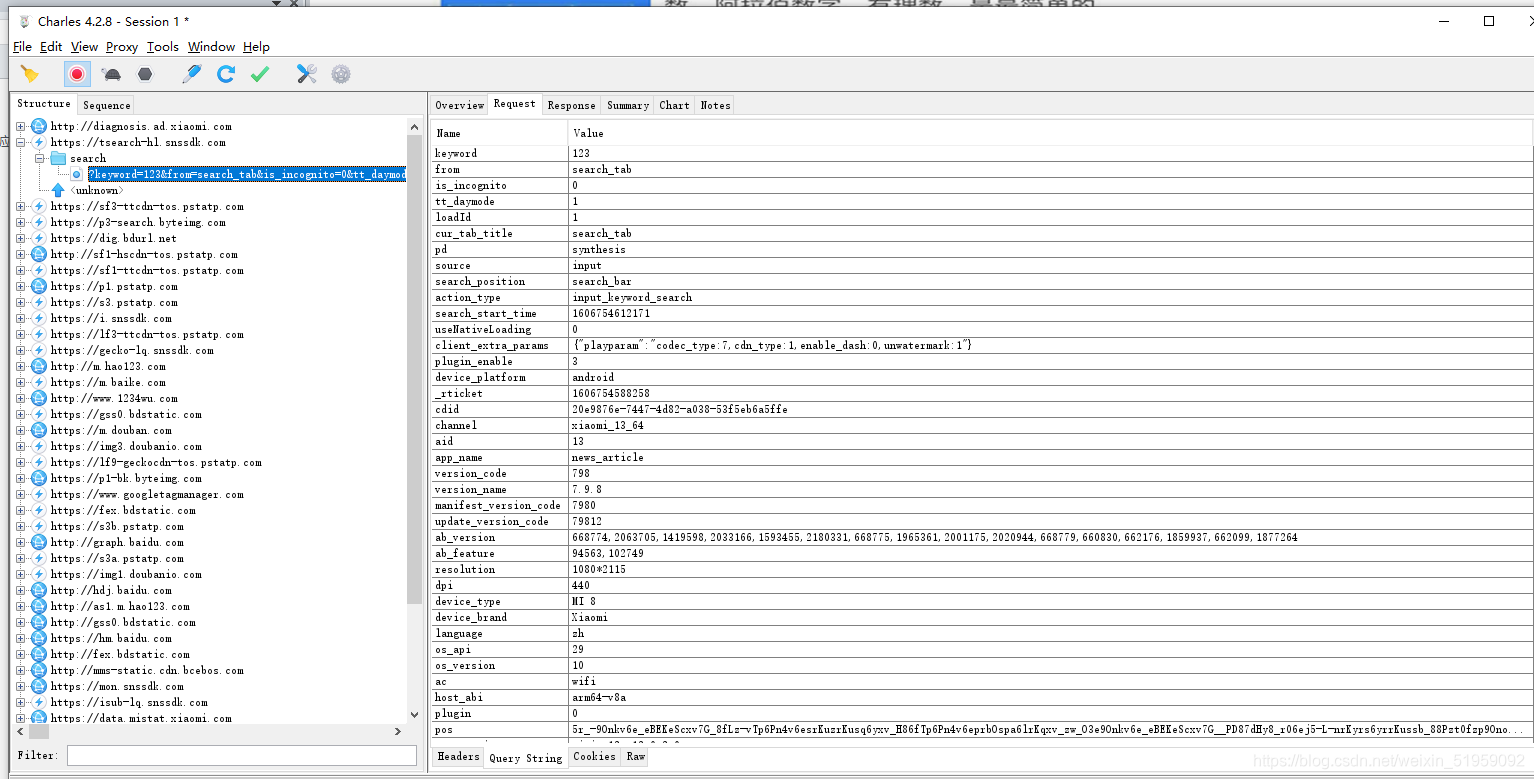Select the client_extra_params row
The image size is (1534, 779).
pyautogui.click(x=982, y=345)
